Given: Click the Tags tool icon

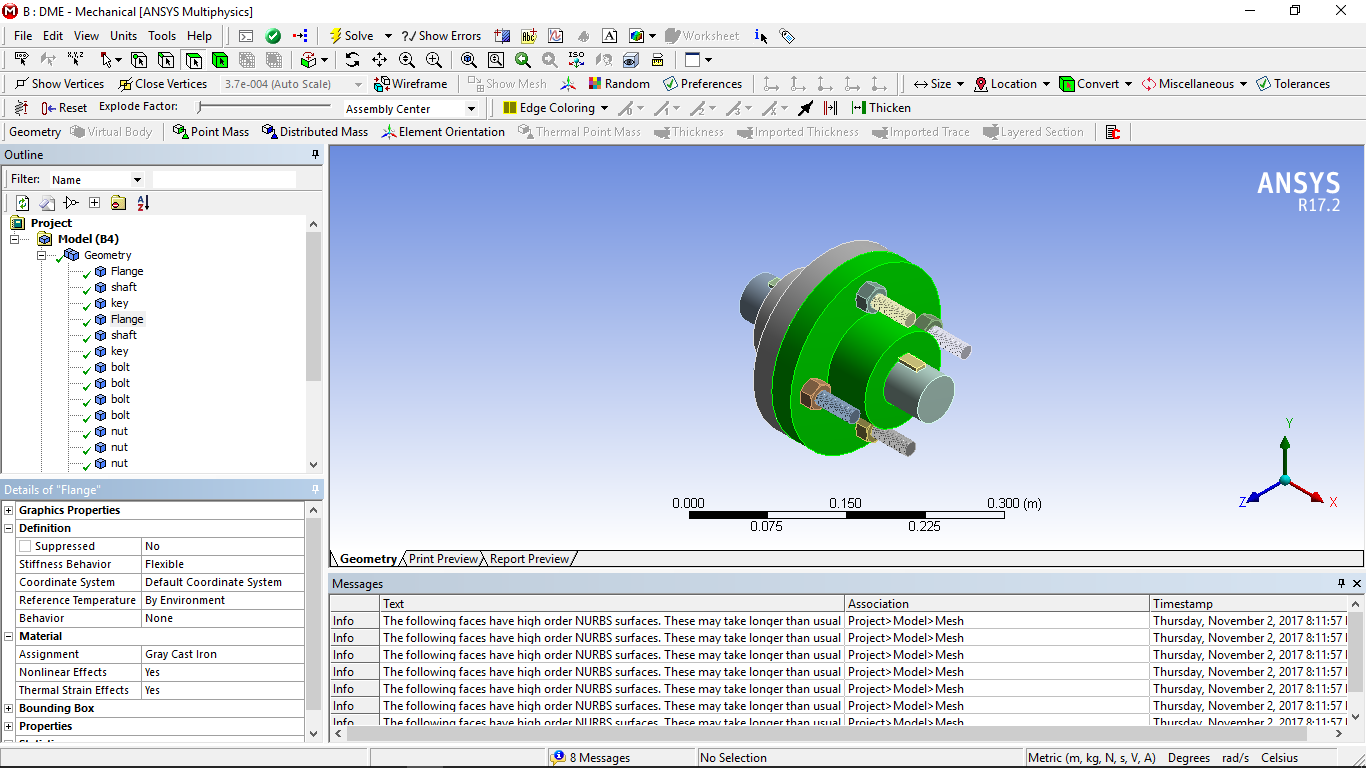Looking at the screenshot, I should (787, 36).
